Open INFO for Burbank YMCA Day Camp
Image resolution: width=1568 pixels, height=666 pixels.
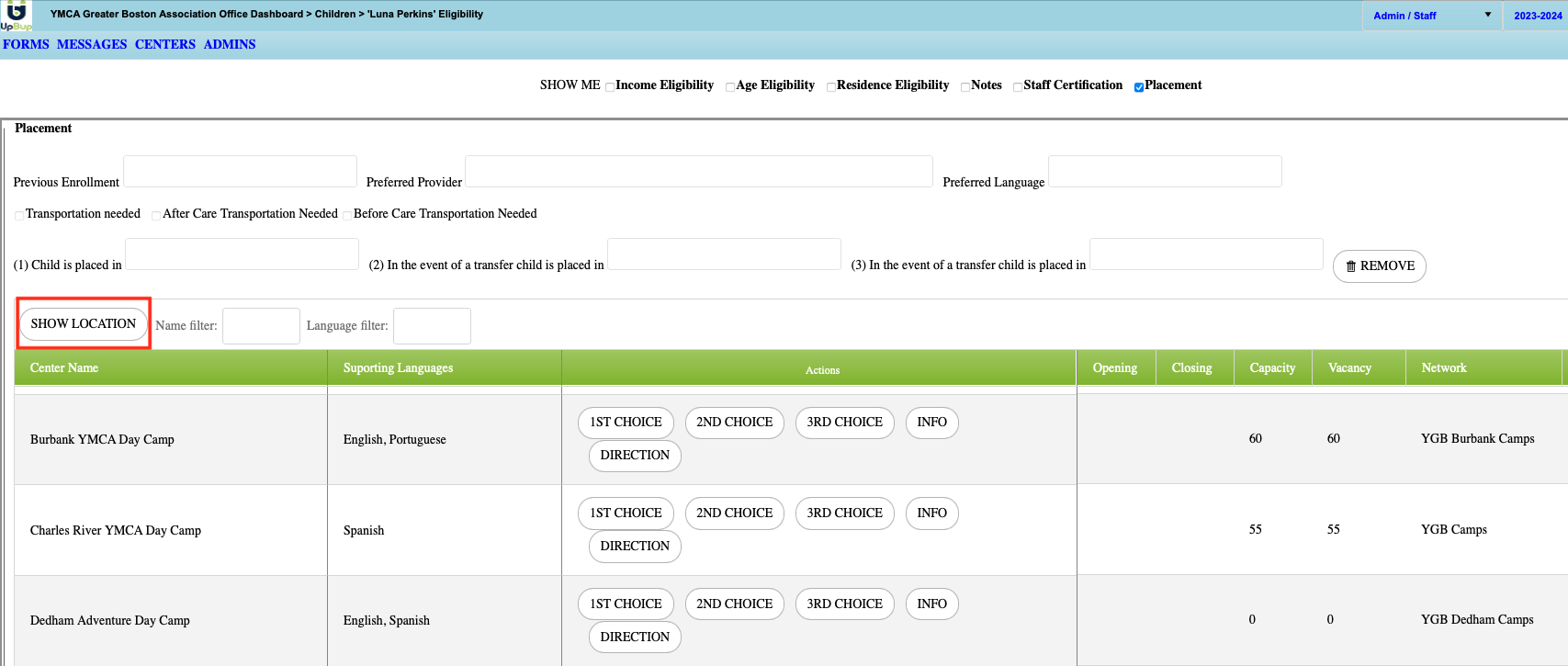tap(931, 423)
